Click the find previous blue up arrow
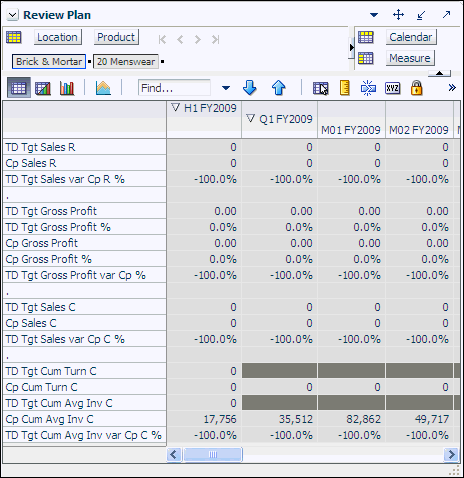464x478 pixels. pos(278,88)
